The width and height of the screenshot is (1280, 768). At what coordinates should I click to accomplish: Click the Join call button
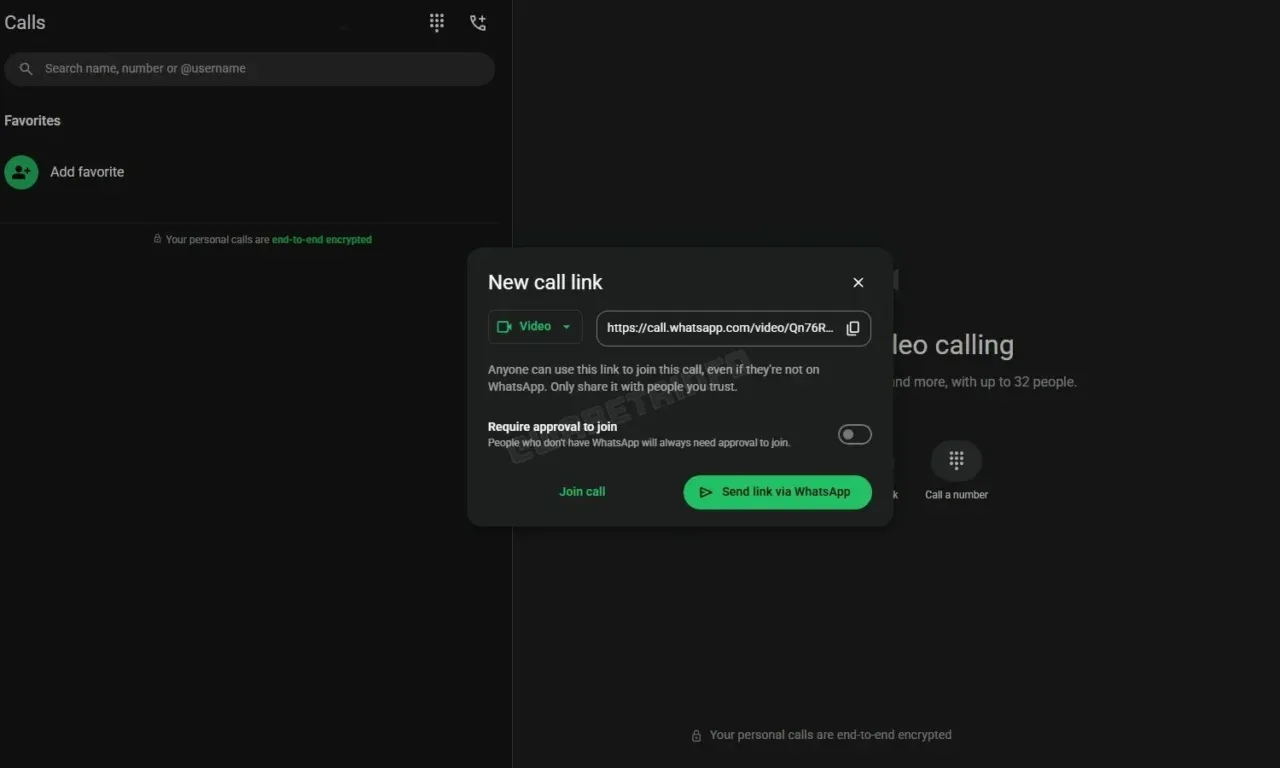[x=582, y=492]
